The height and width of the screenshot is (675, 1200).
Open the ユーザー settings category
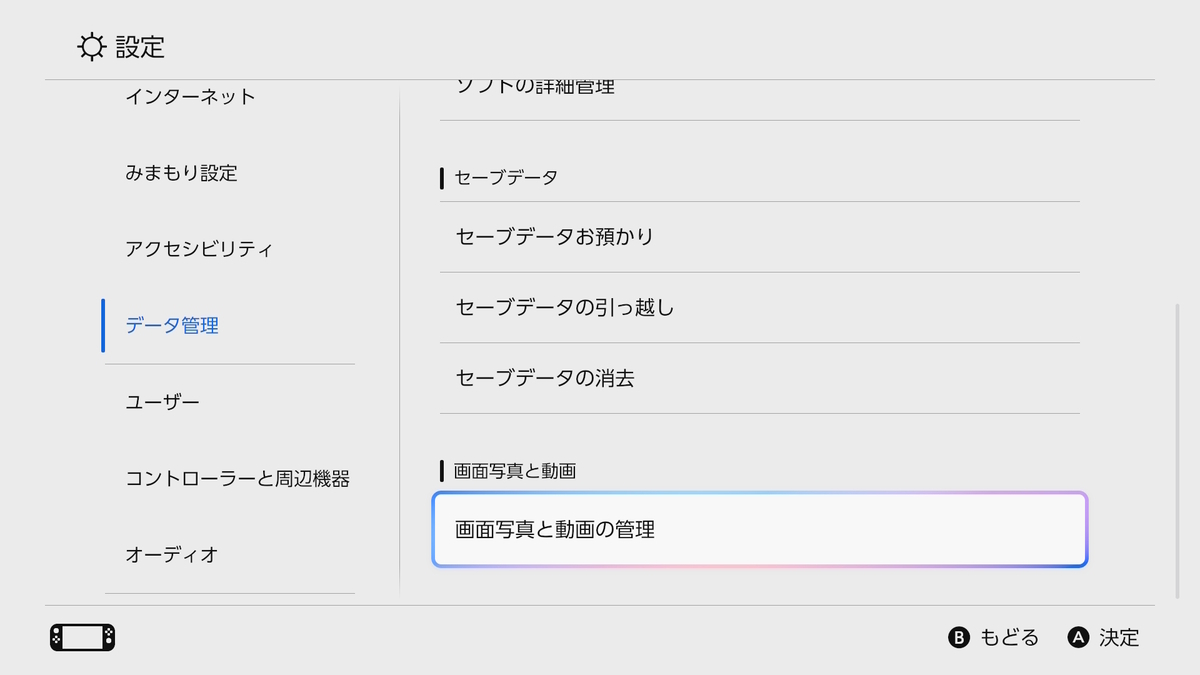229,402
